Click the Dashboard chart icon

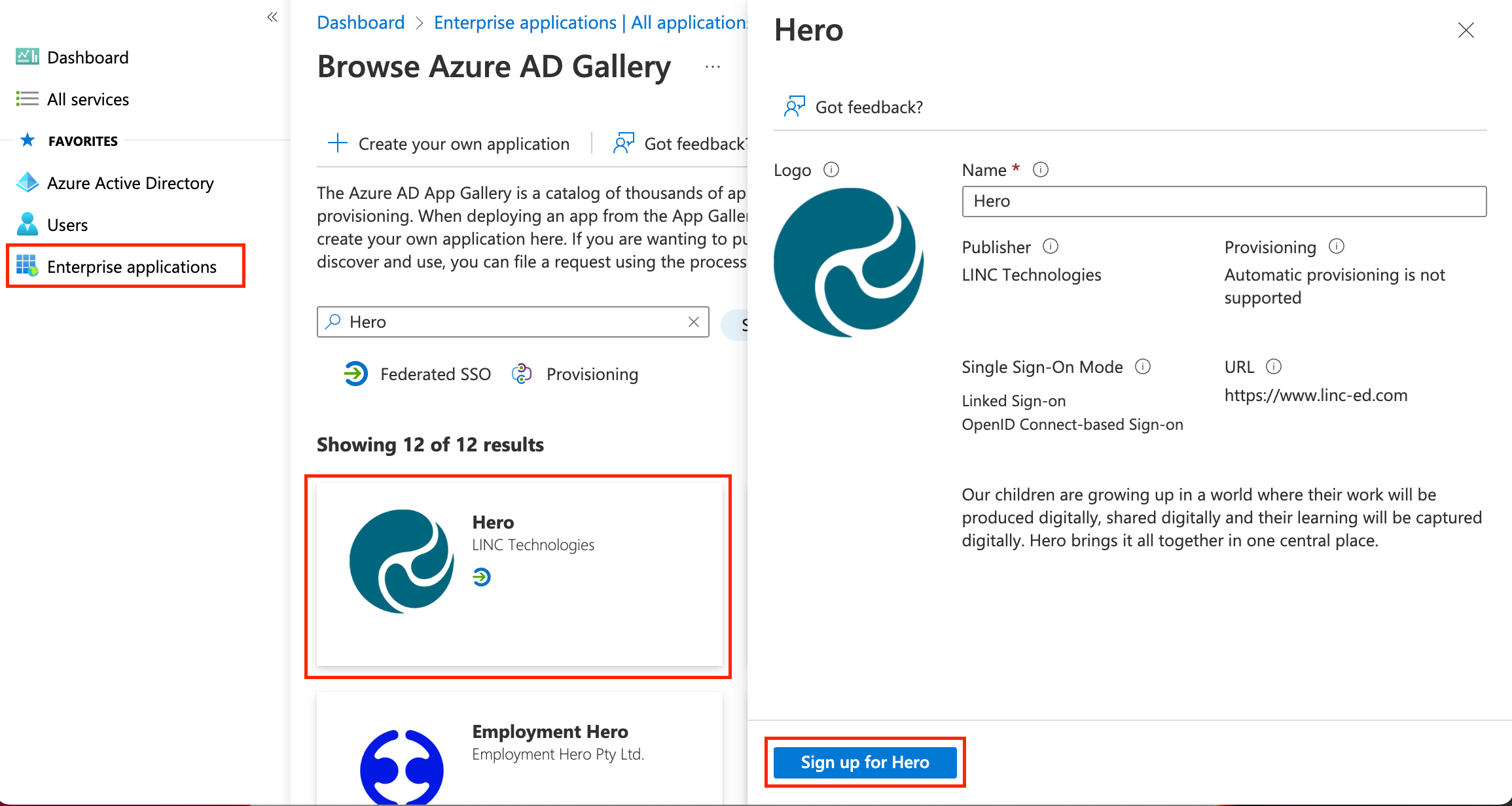point(27,57)
